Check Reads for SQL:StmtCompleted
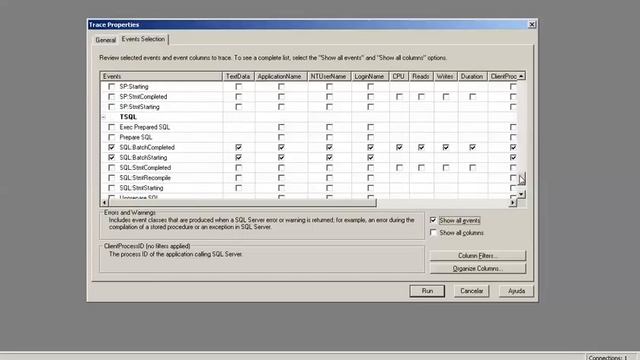 pyautogui.click(x=421, y=168)
